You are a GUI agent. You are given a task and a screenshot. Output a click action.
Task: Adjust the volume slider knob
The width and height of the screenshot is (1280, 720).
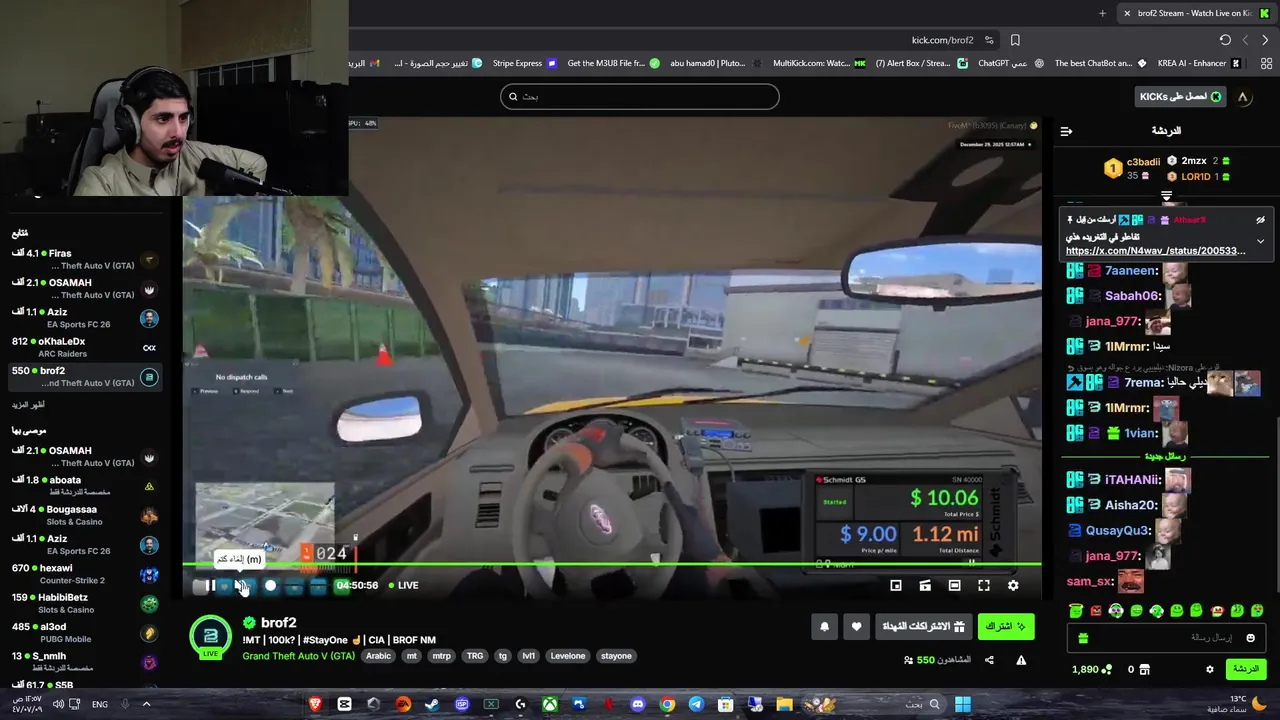click(270, 585)
